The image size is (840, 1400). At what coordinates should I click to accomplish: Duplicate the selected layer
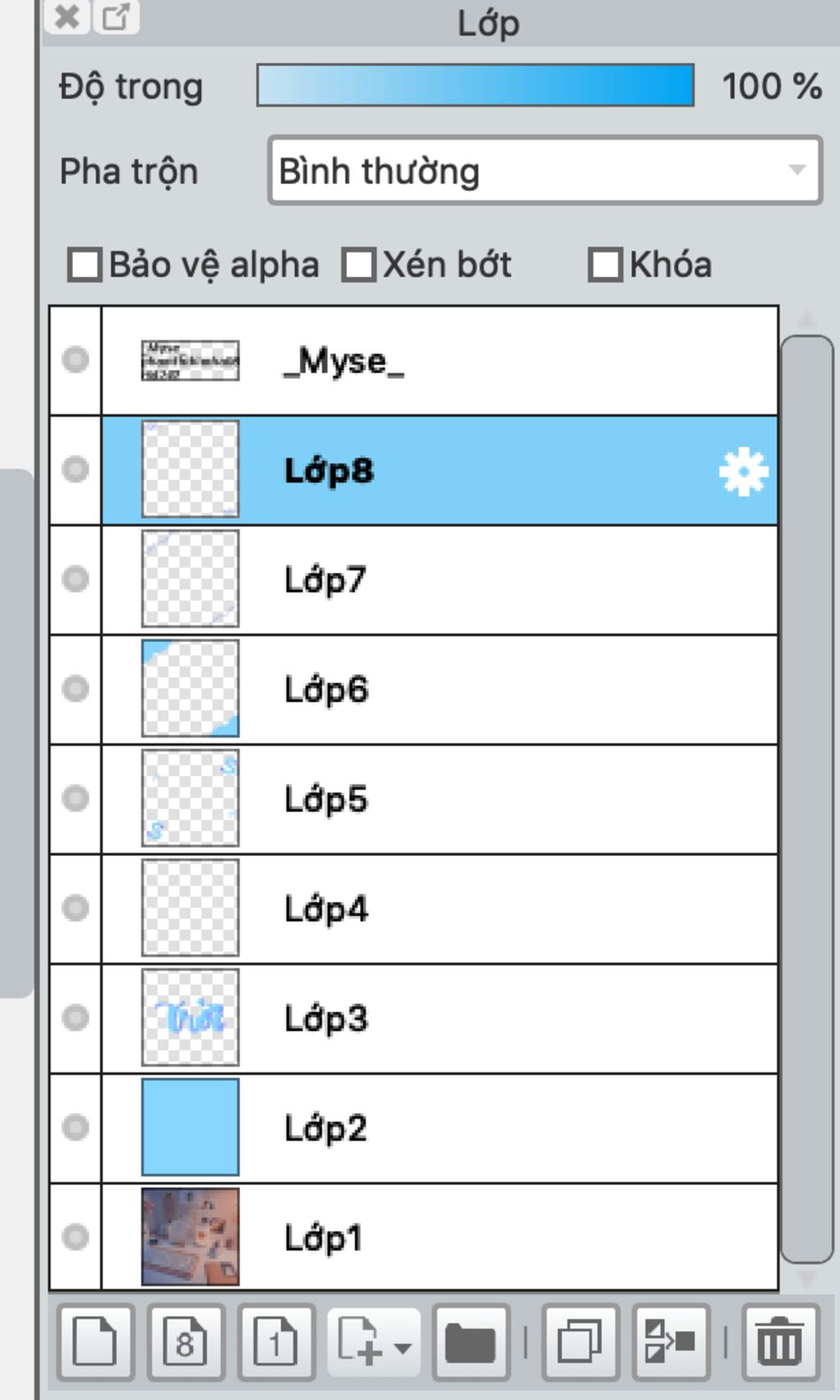click(x=580, y=1343)
